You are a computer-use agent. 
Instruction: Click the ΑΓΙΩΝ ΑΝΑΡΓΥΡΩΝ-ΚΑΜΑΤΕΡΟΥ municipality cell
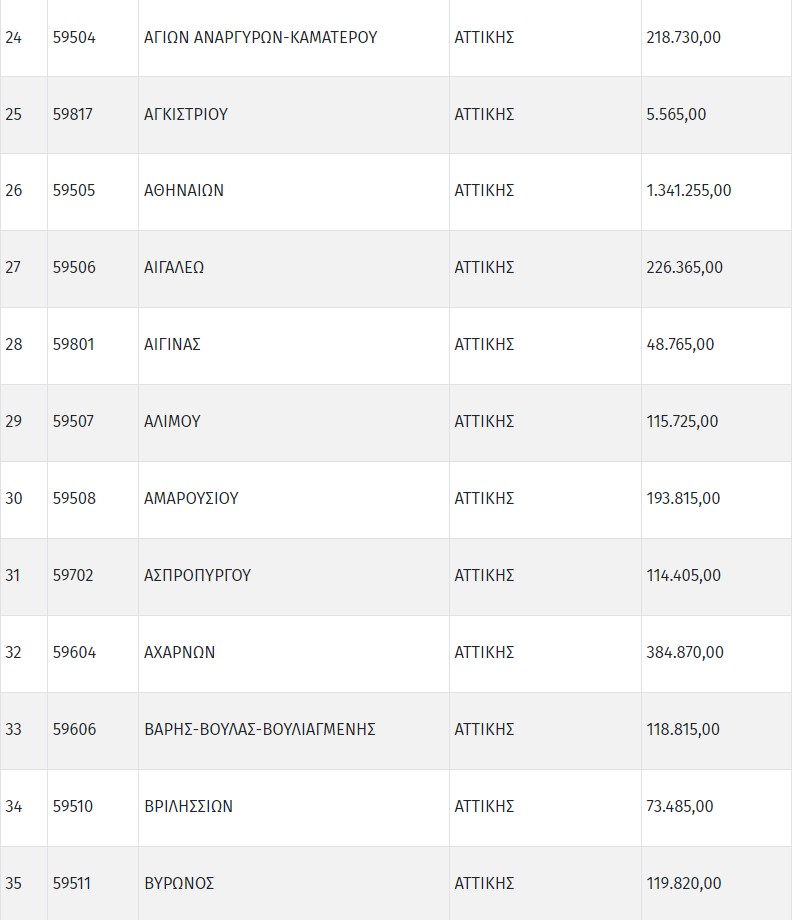pos(260,37)
